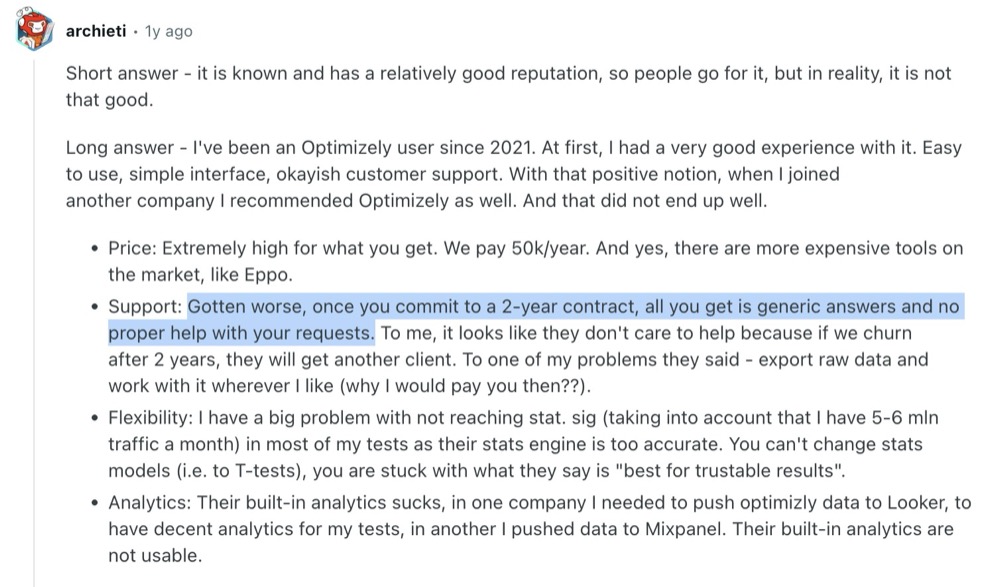This screenshot has height=587, width=1000.
Task: Click archieti's Snoo avatar image
Action: click(x=34, y=29)
